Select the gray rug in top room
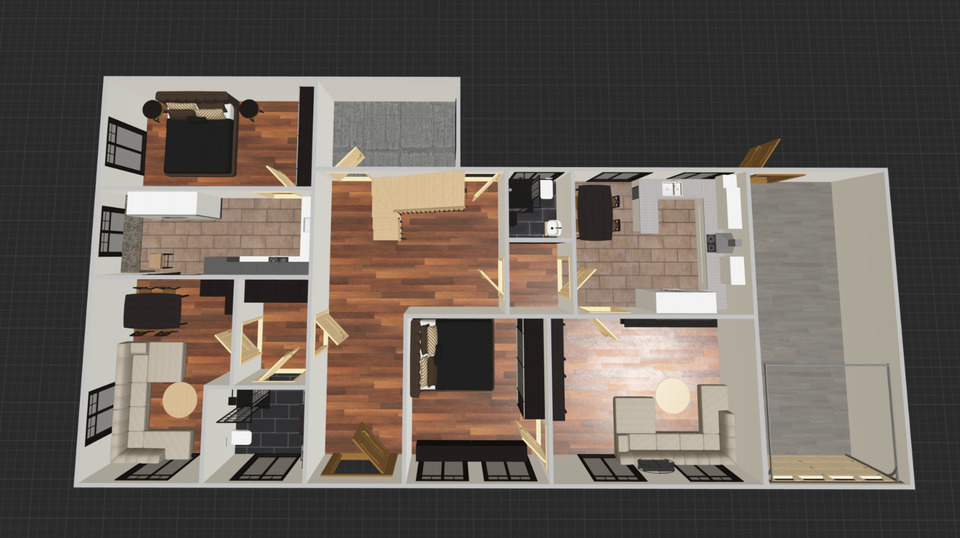The image size is (960, 538). click(395, 133)
